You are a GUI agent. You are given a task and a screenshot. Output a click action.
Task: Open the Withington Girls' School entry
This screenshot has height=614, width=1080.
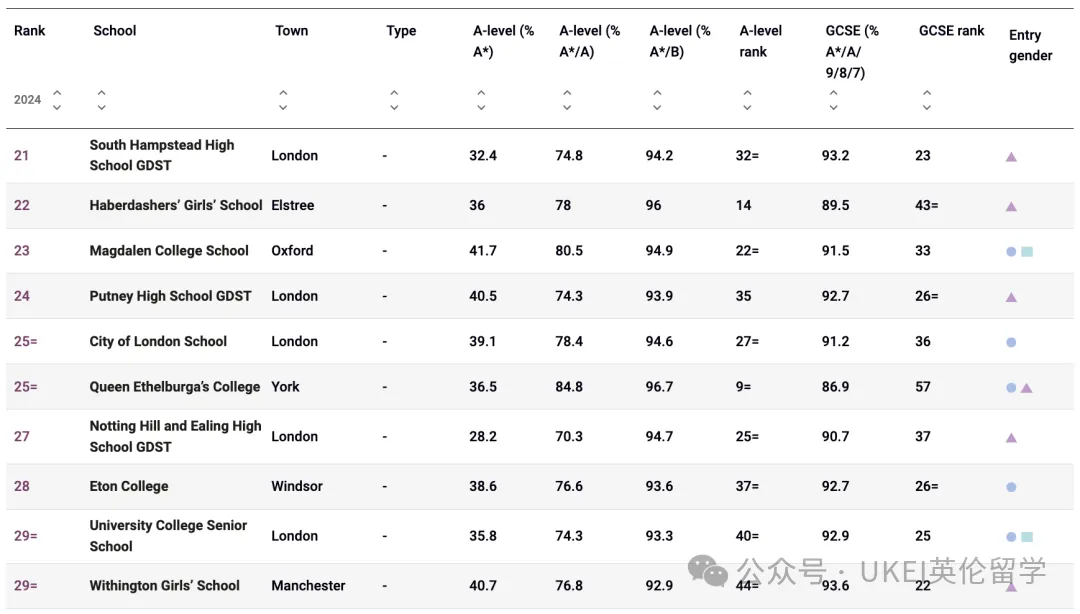[x=165, y=586]
